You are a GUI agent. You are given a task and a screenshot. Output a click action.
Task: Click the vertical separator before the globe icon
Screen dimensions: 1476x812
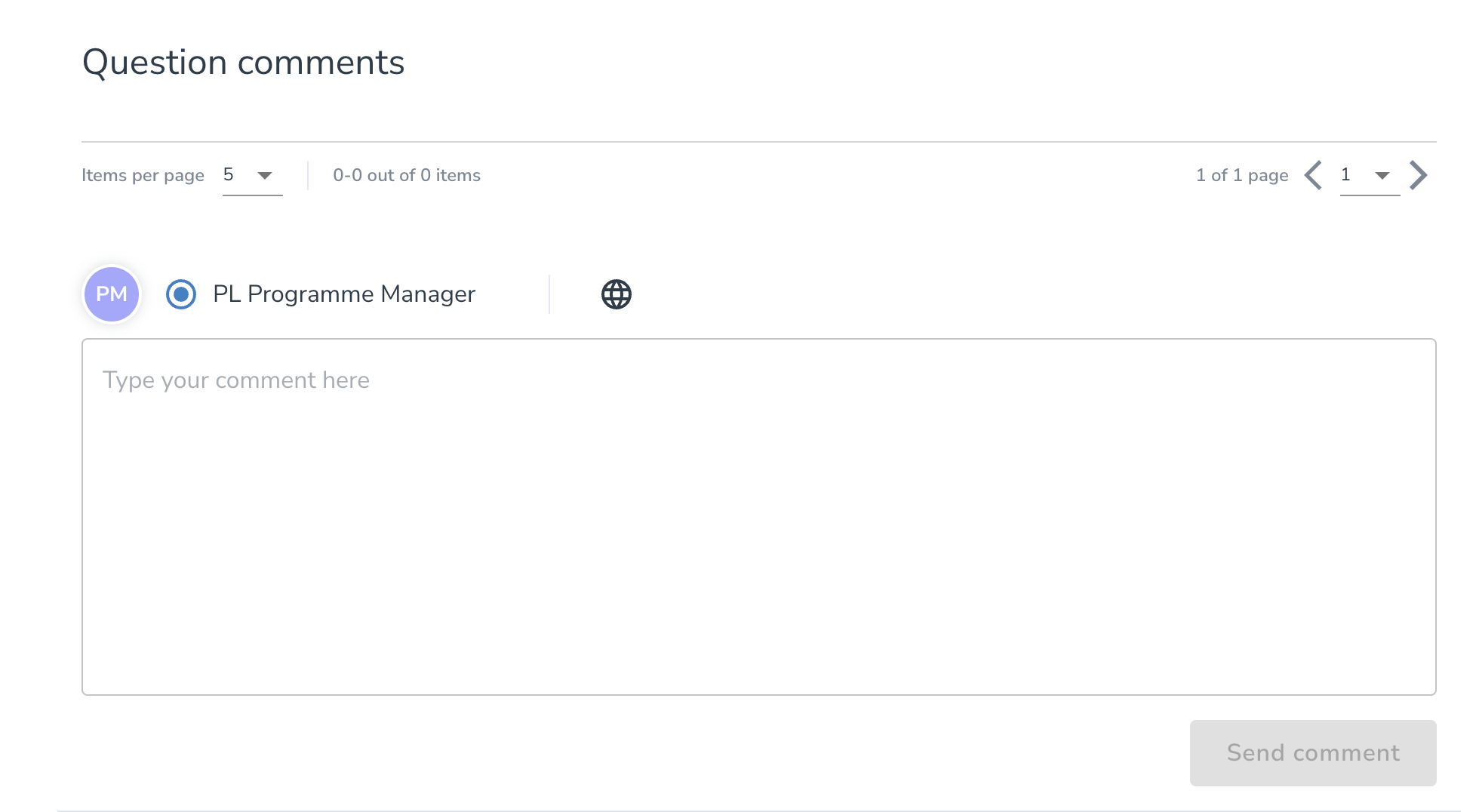click(549, 294)
